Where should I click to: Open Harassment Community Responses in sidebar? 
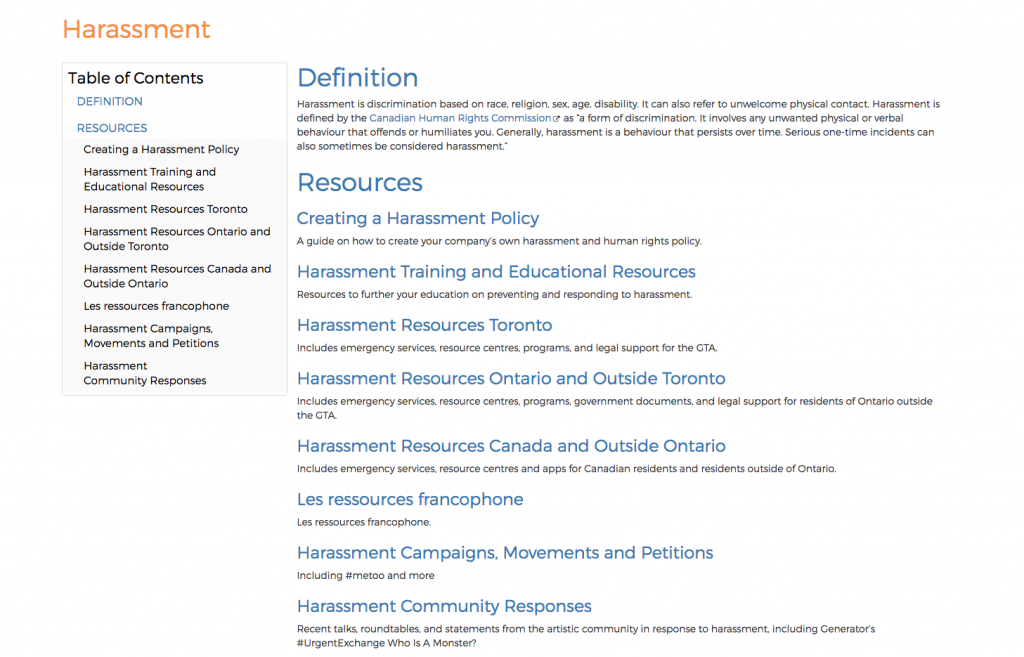pyautogui.click(x=145, y=373)
